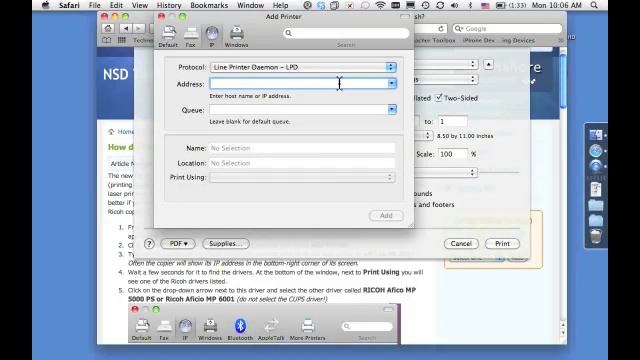Open the Safari menu
Screen dimensions: 640x360
click(x=69, y=5)
